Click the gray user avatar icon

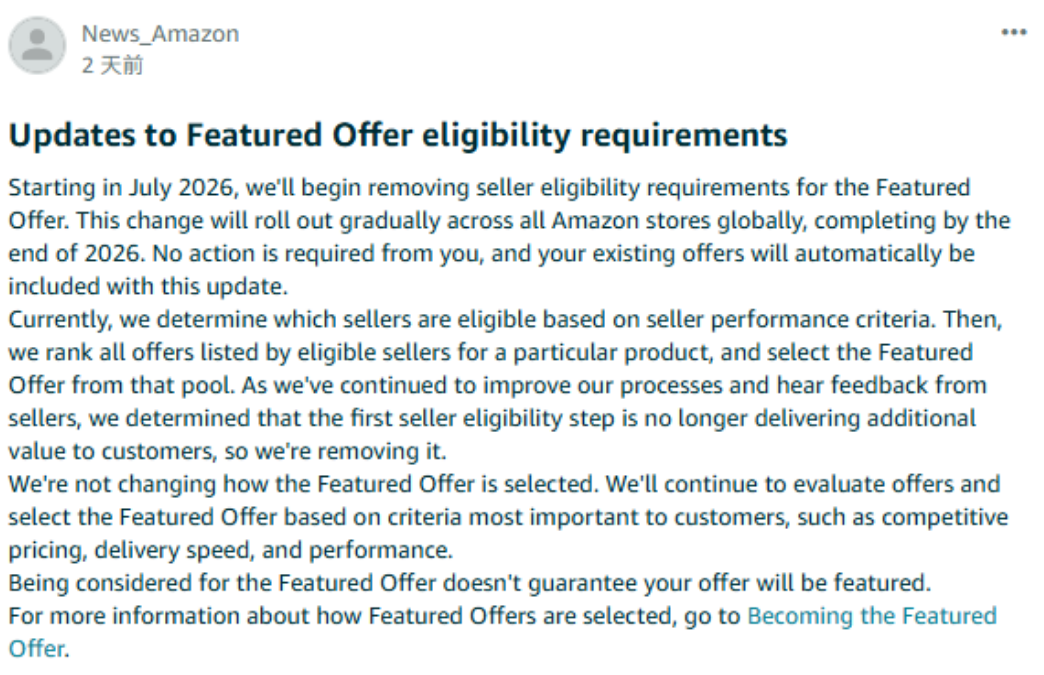tap(37, 45)
